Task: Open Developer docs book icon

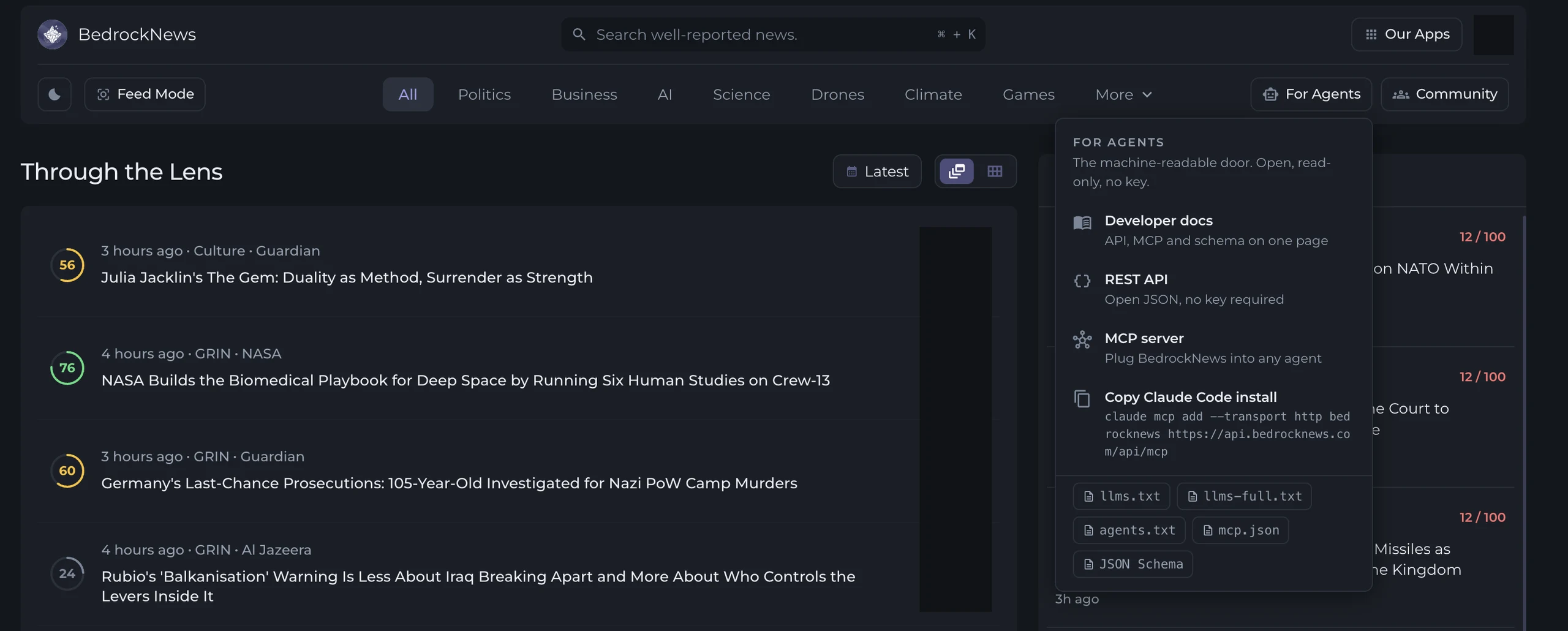Action: pyautogui.click(x=1082, y=223)
